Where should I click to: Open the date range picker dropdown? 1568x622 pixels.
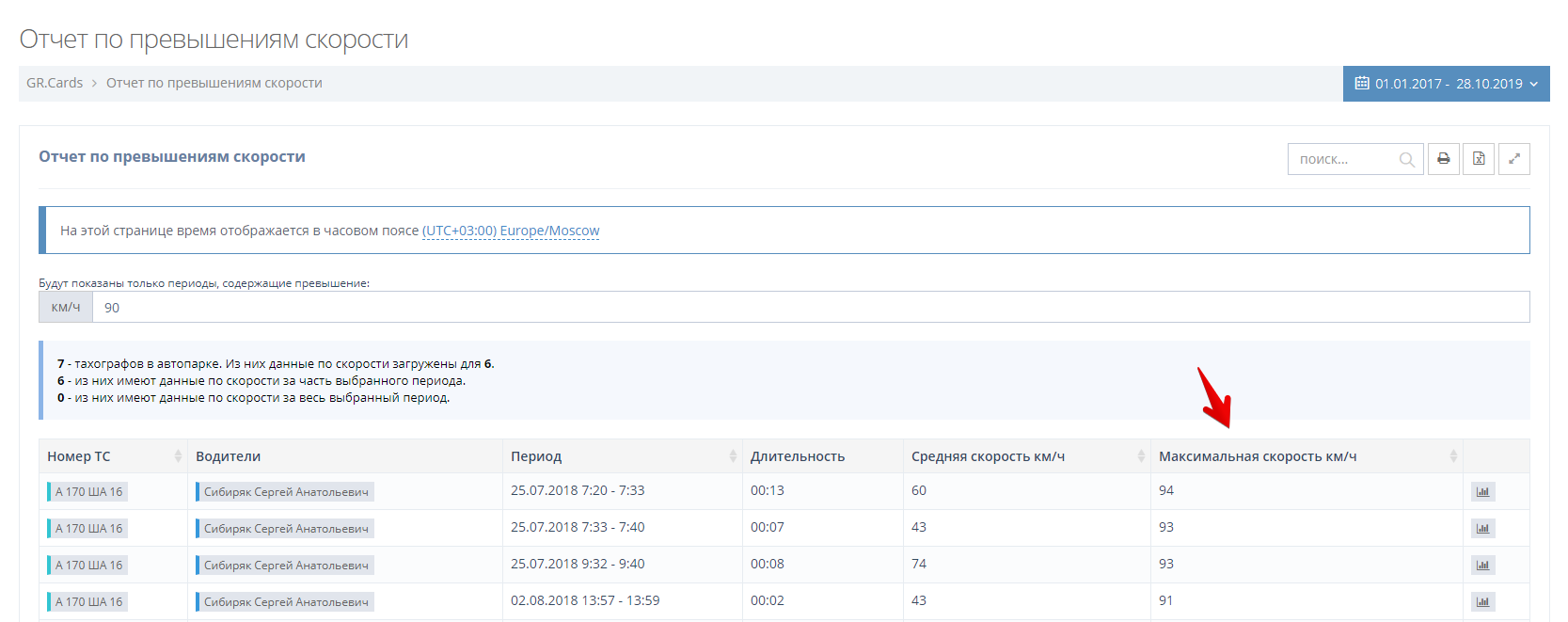[1446, 84]
